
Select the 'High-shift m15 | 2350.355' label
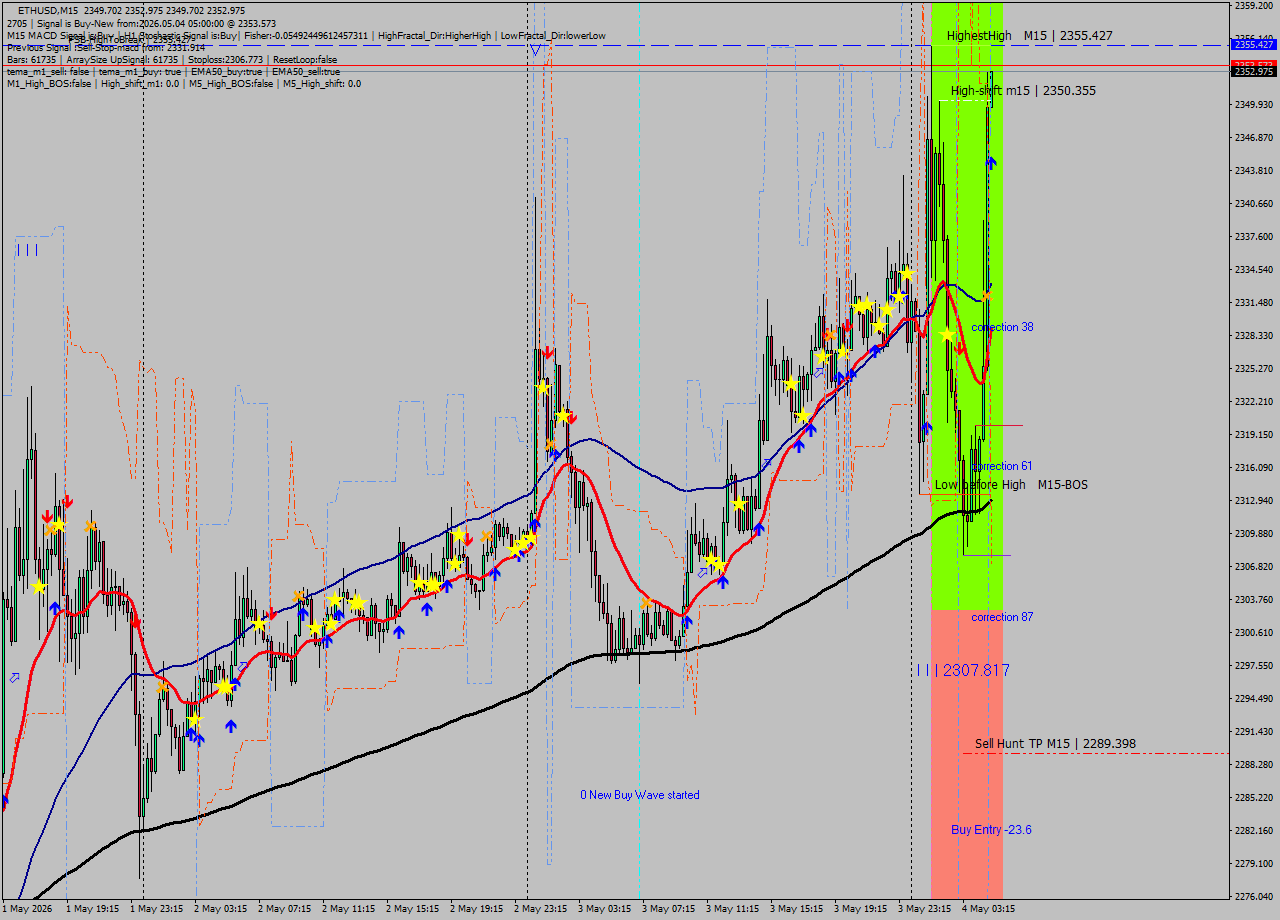pos(1023,91)
